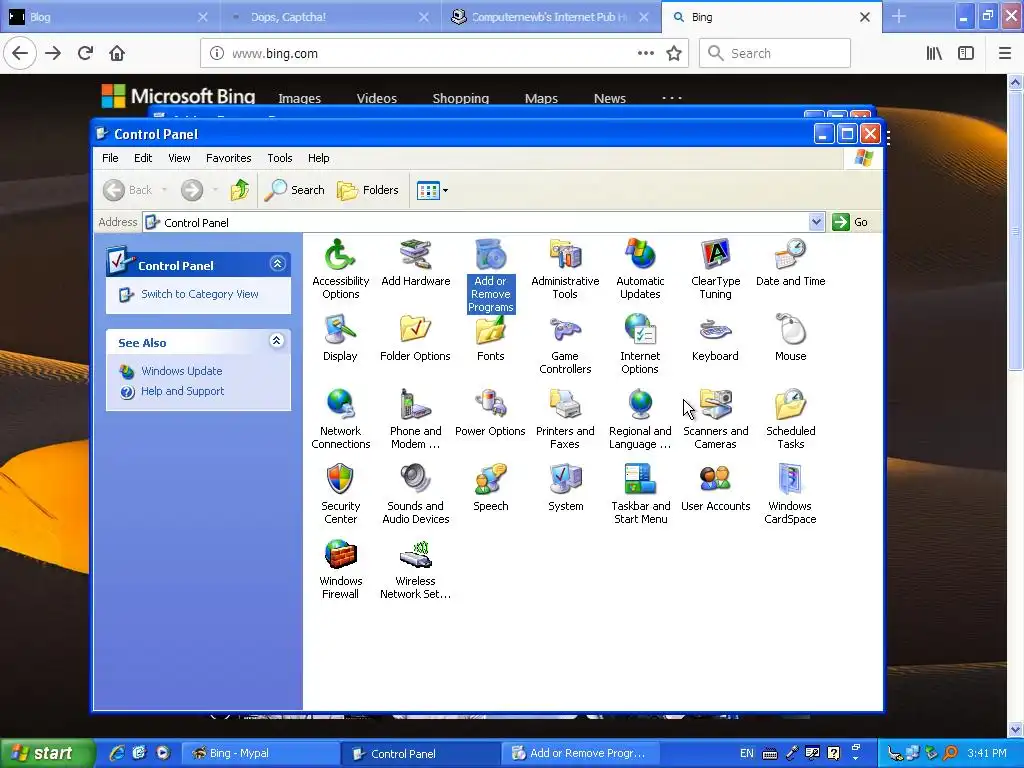This screenshot has height=768, width=1024.
Task: Open Internet Options applet
Action: [640, 344]
